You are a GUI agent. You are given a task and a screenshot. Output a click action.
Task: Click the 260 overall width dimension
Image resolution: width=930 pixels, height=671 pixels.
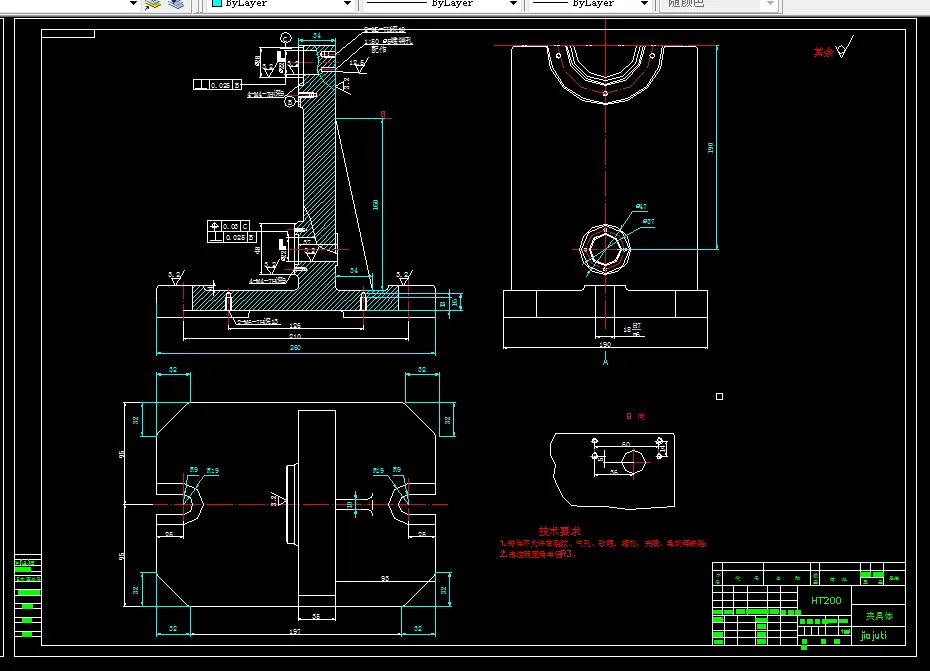click(295, 348)
